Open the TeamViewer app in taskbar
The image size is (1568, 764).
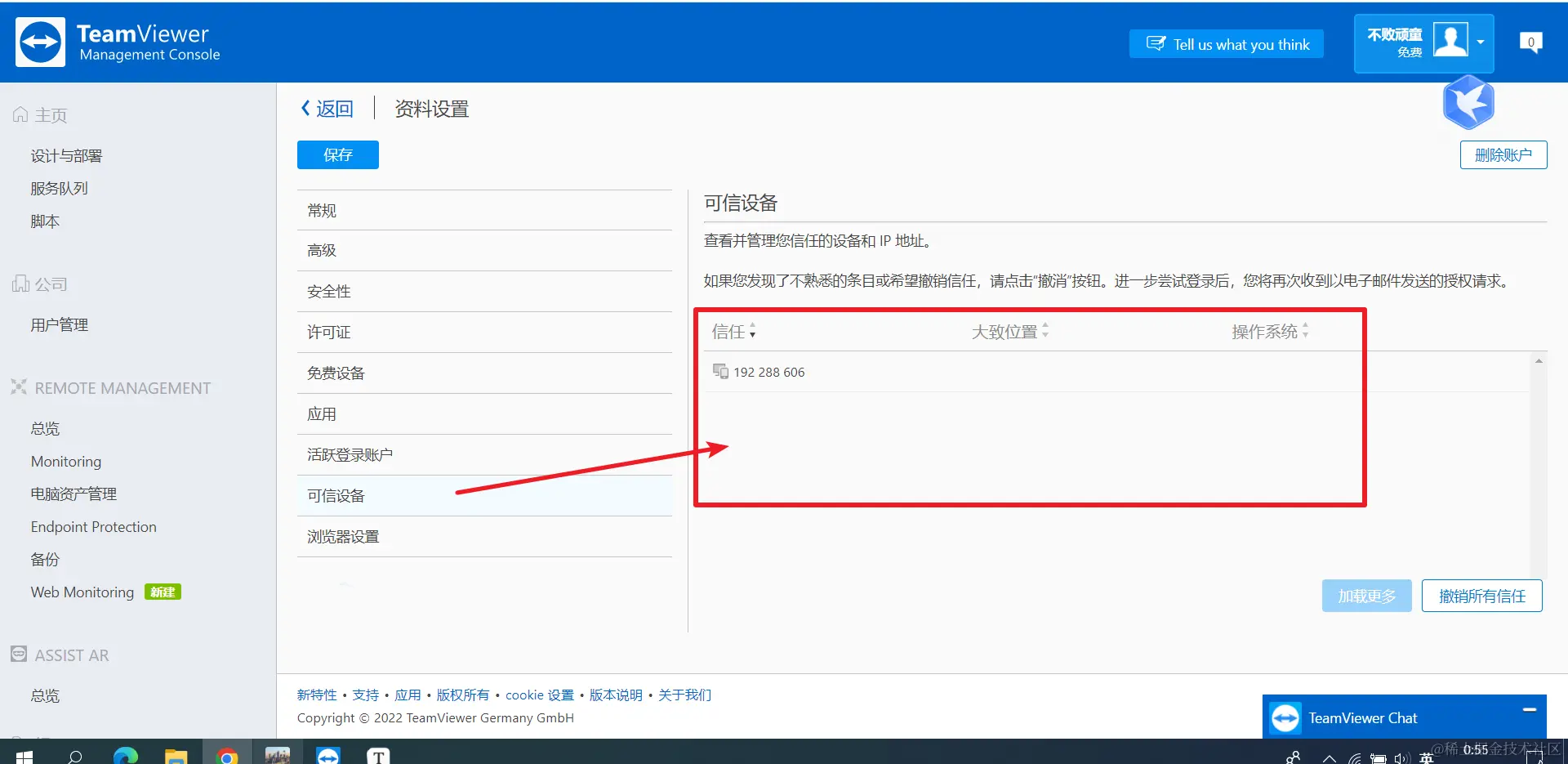[328, 757]
